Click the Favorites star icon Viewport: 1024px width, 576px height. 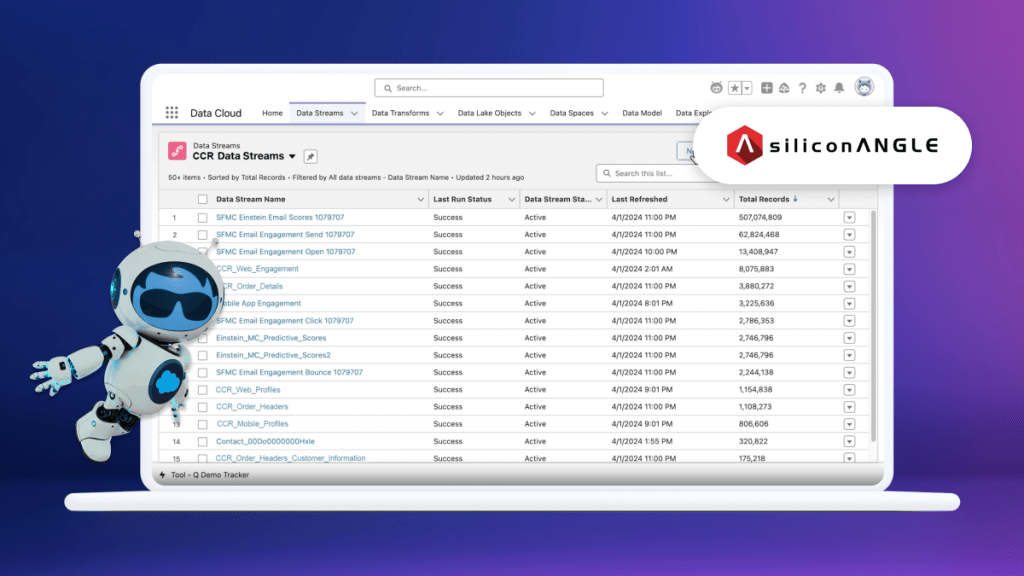(x=735, y=88)
